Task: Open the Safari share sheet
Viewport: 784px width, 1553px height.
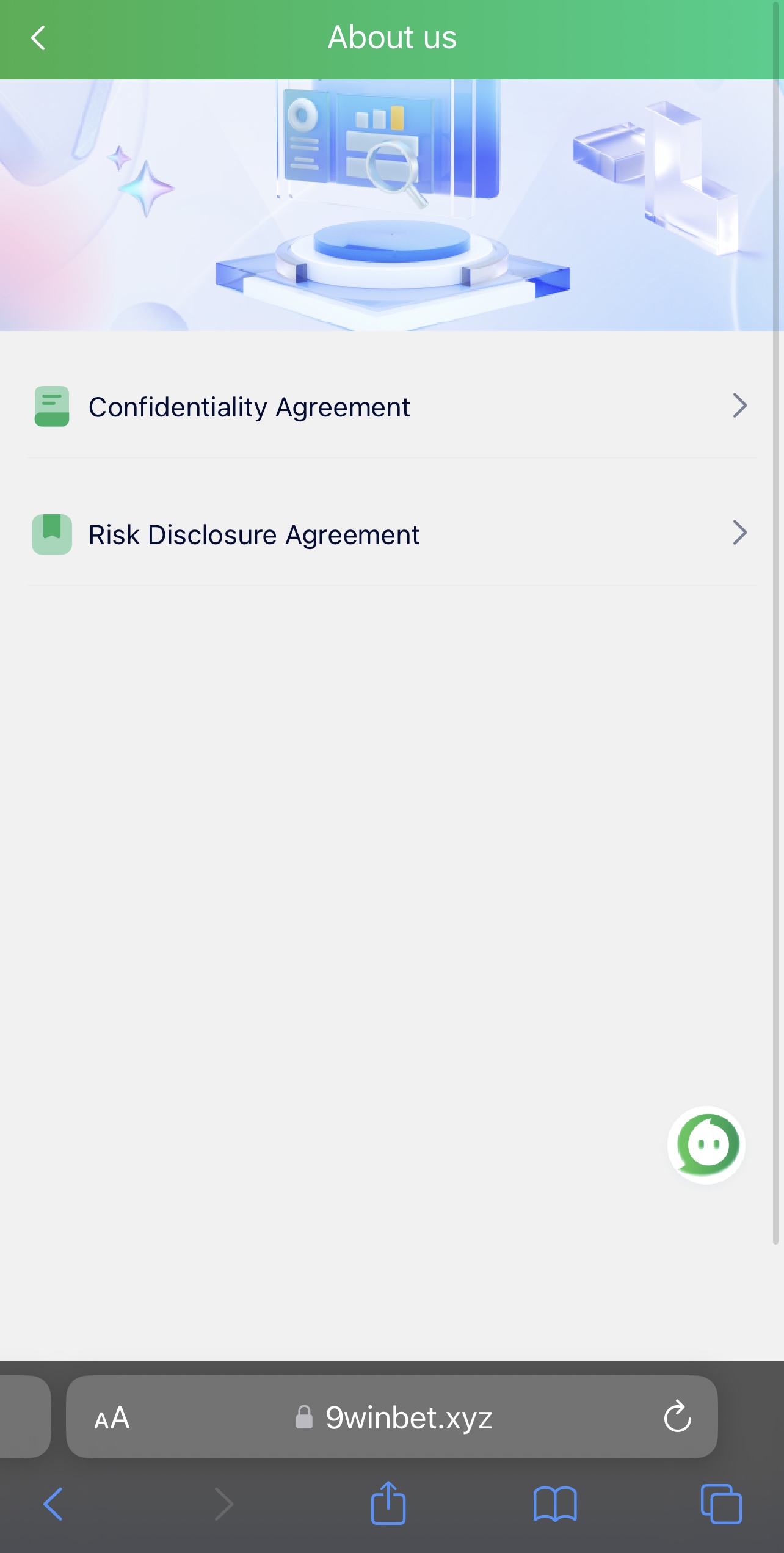Action: coord(388,1504)
